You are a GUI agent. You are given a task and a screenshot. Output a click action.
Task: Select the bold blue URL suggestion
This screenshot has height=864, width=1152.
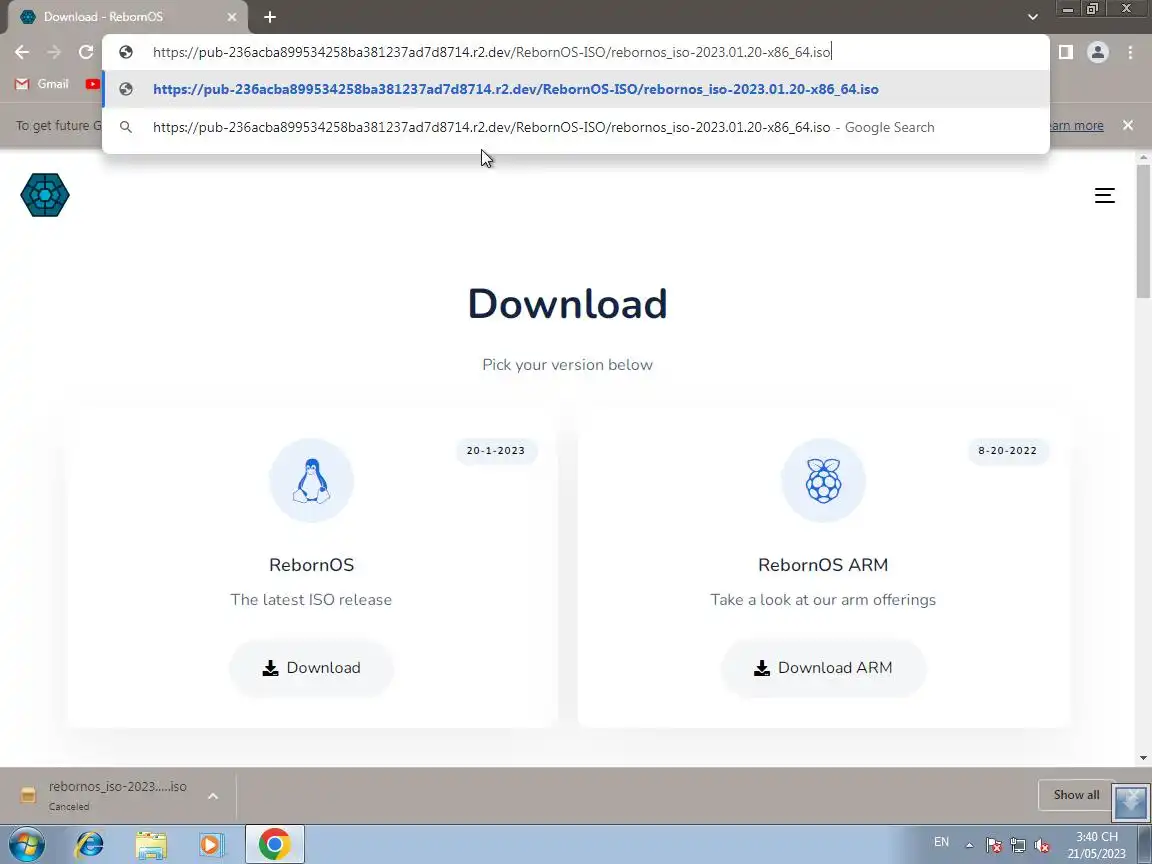pyautogui.click(x=576, y=90)
